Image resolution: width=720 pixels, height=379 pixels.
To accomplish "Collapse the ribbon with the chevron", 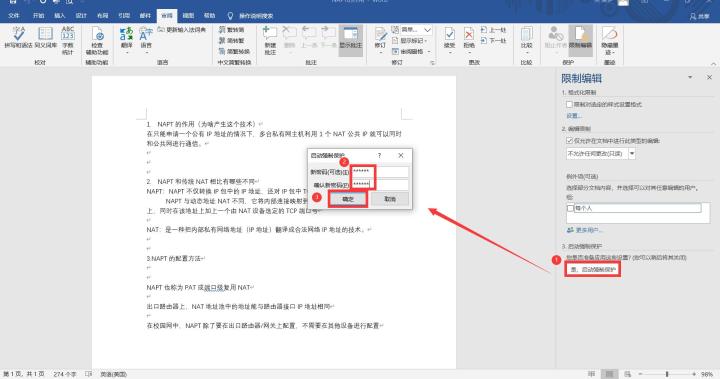I will pos(713,64).
